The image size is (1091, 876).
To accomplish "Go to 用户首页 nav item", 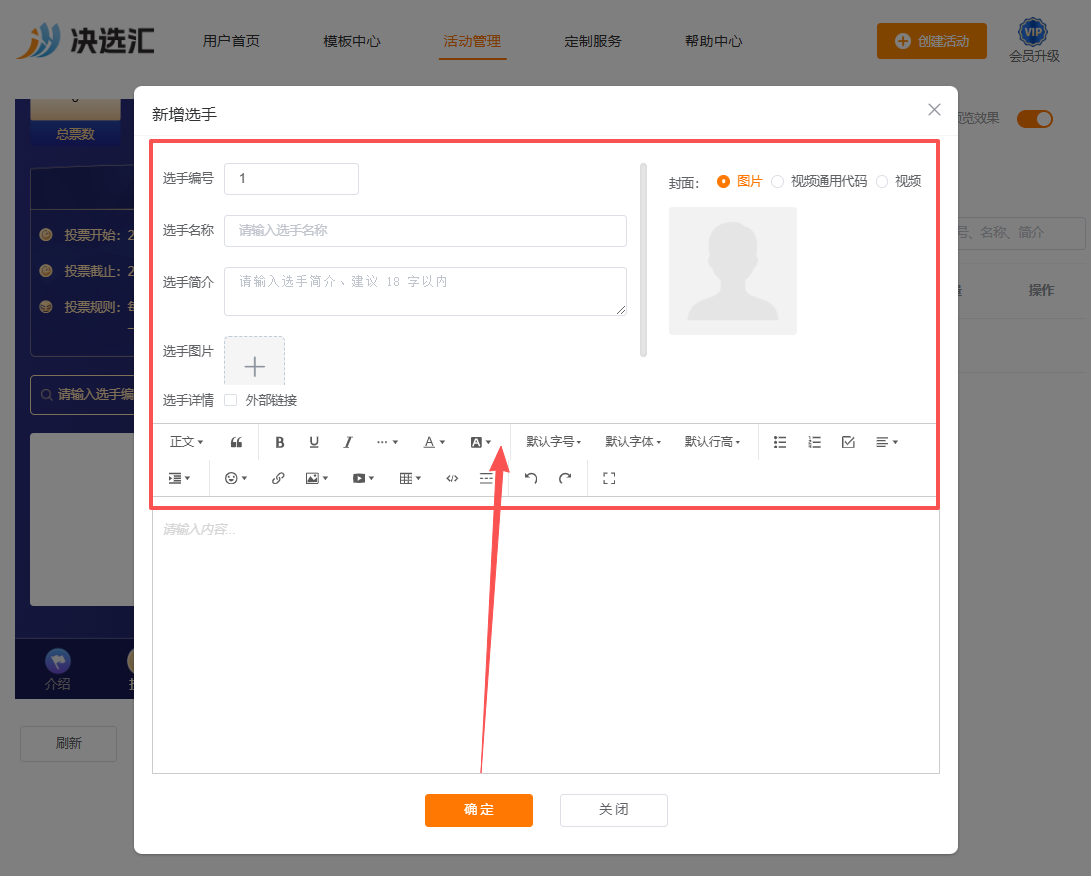I will tap(231, 41).
